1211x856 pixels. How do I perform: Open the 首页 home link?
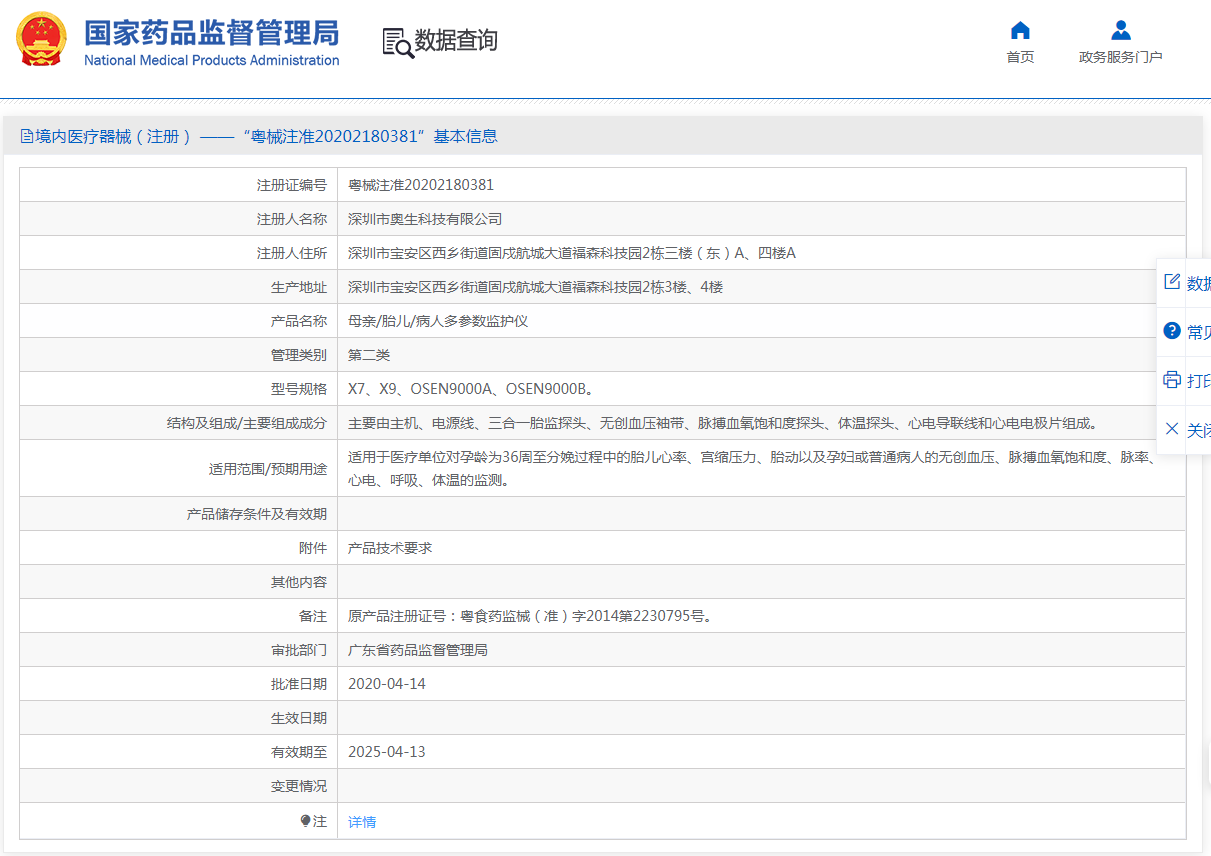pos(1020,57)
